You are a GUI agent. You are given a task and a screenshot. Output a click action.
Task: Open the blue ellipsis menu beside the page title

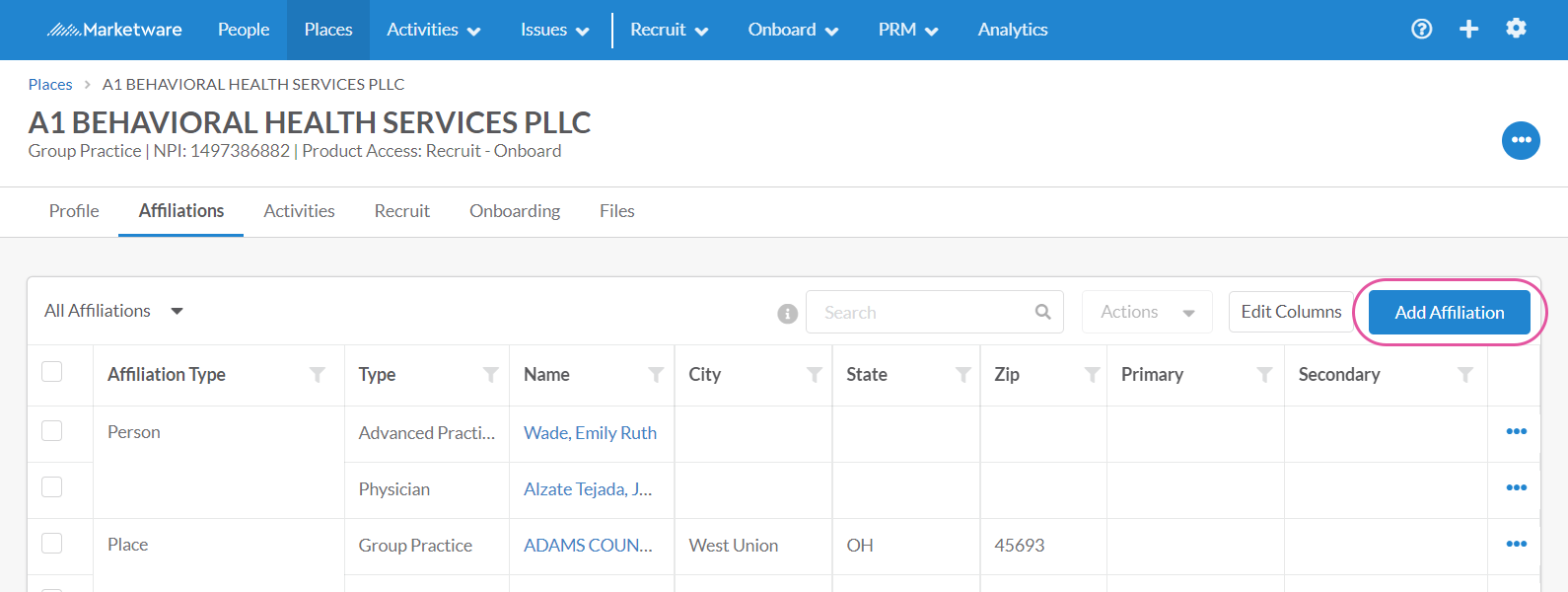pos(1521,140)
